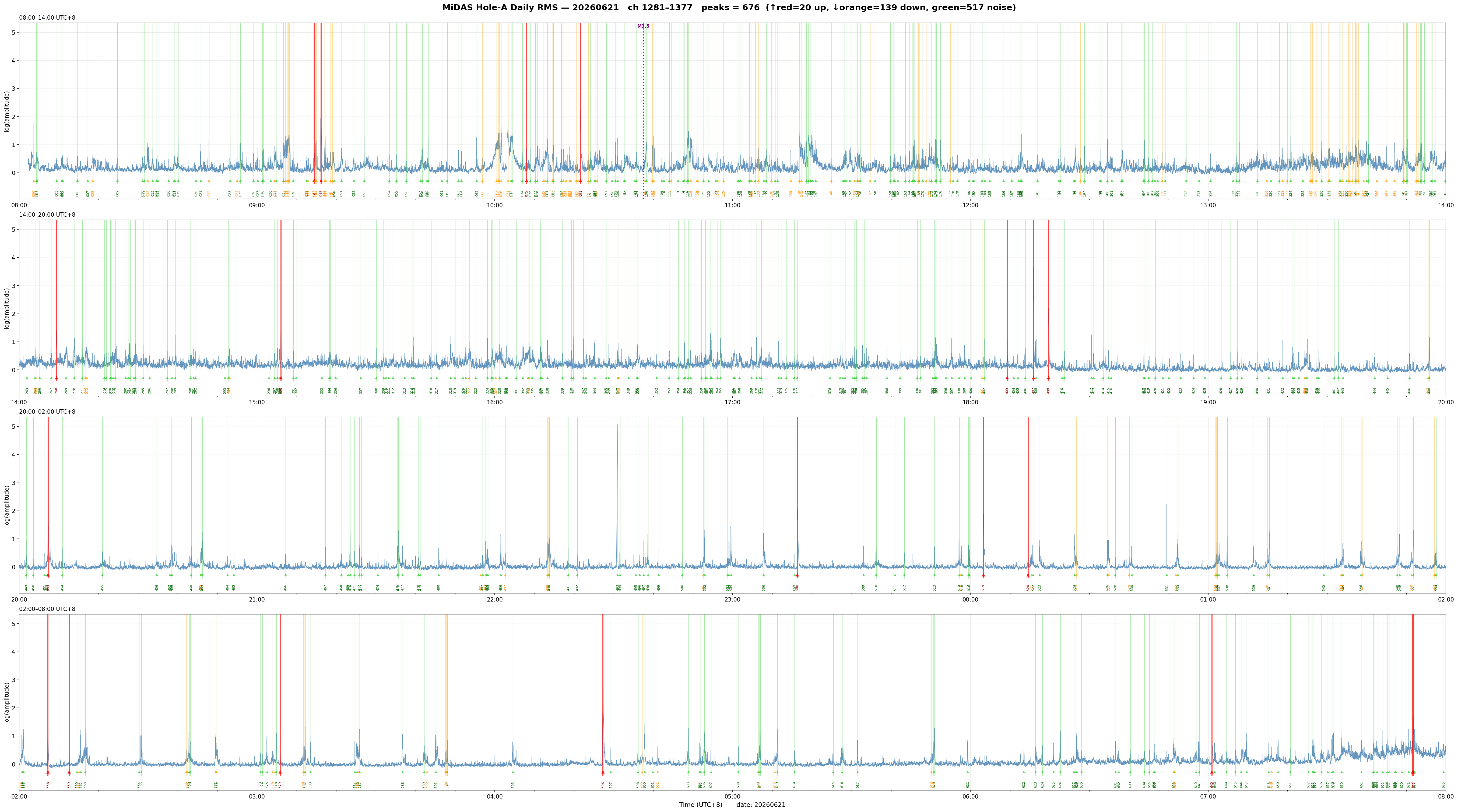Pick the 05:00 time tick label
Viewport: 1458px width, 812px height.
(732, 796)
